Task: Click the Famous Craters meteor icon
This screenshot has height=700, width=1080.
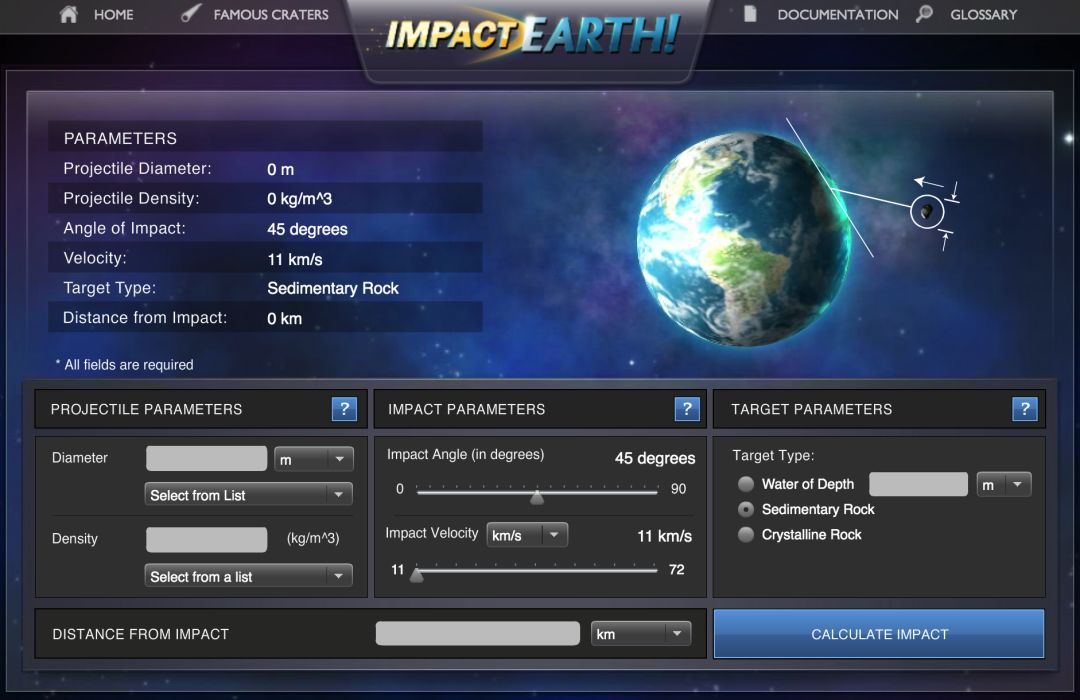Action: [x=191, y=12]
